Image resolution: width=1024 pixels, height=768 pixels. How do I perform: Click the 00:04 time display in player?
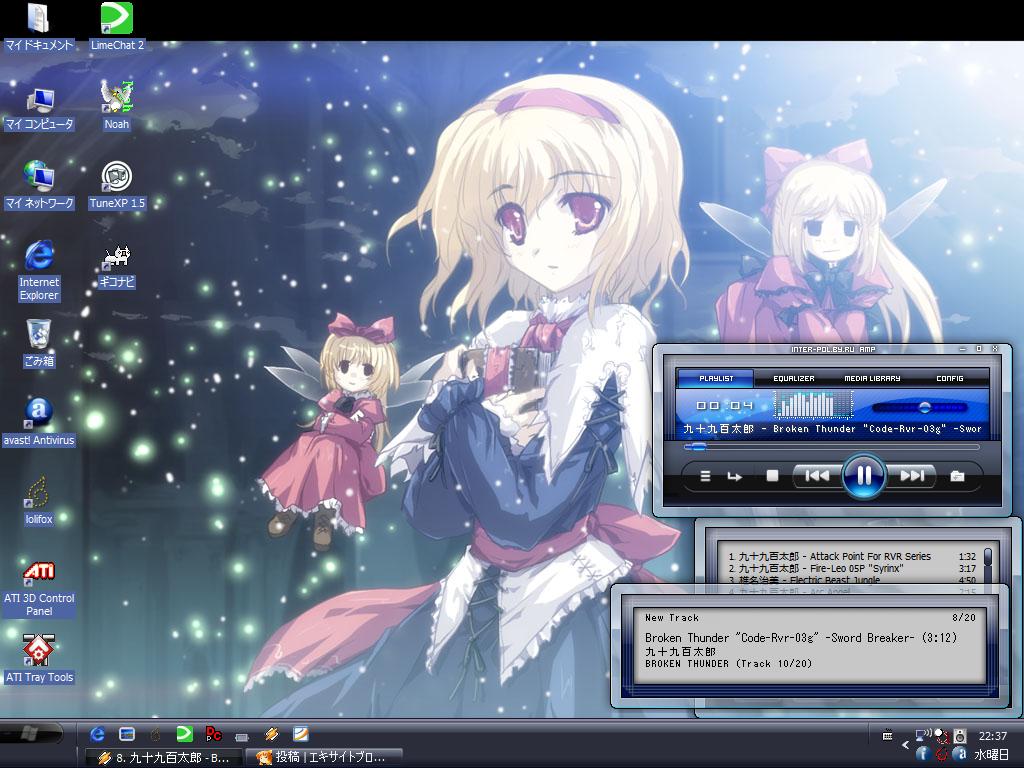724,406
